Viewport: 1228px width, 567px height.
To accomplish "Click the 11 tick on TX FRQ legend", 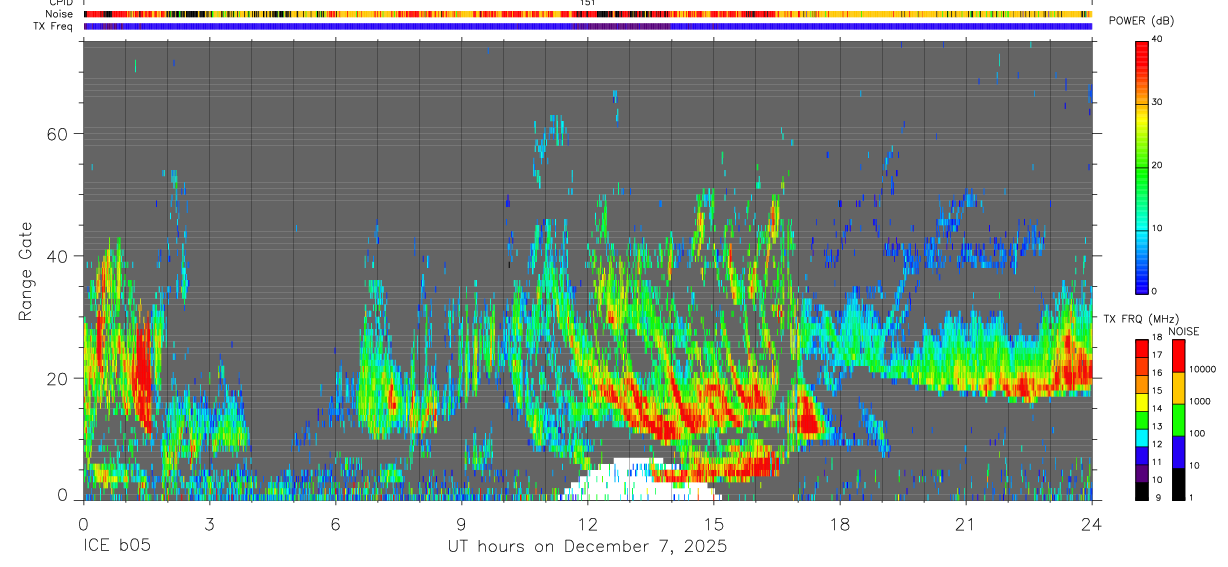I will [x=1157, y=463].
